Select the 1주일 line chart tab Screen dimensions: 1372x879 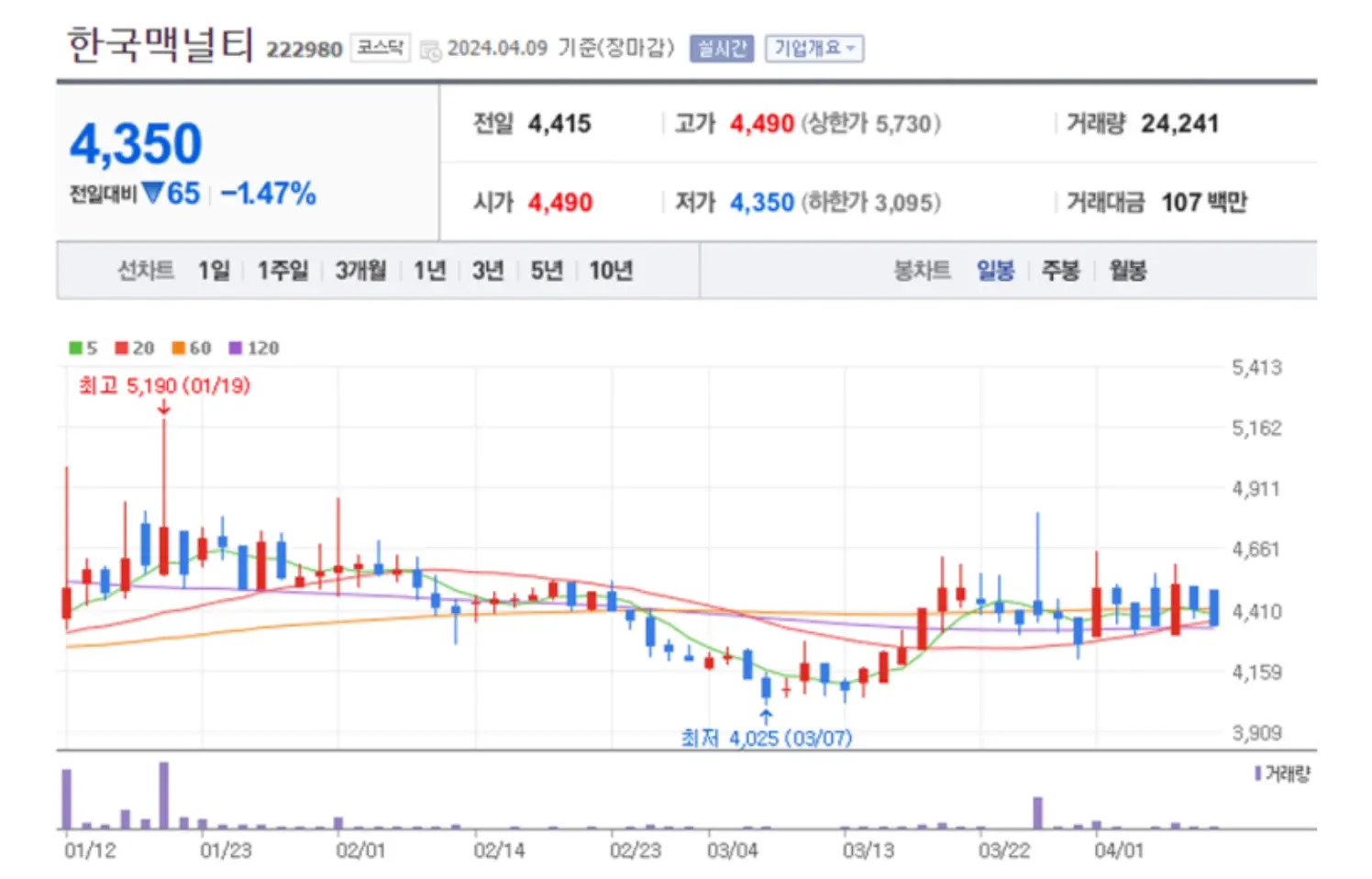click(x=282, y=271)
